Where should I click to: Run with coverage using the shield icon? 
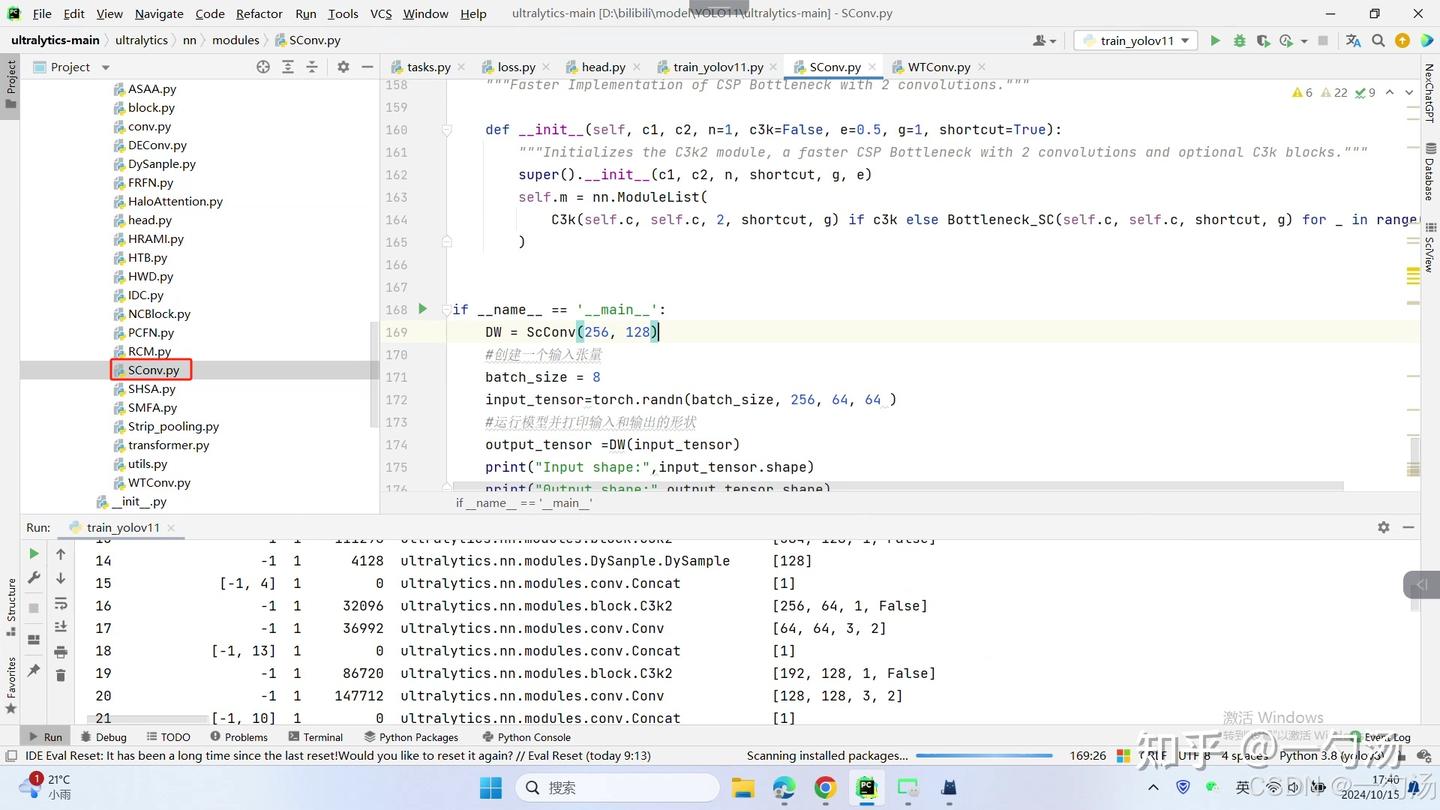point(1263,41)
